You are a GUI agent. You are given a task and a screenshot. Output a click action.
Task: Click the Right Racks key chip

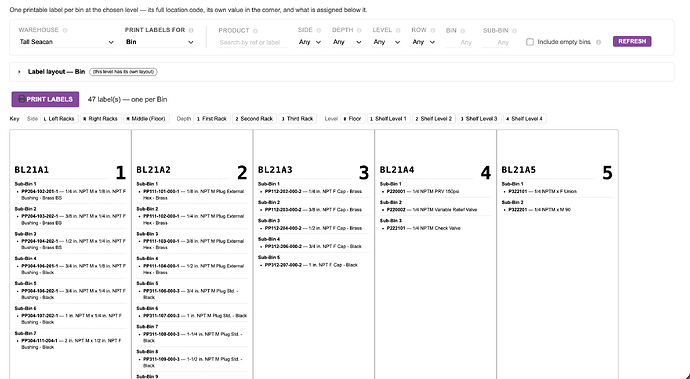tap(101, 119)
